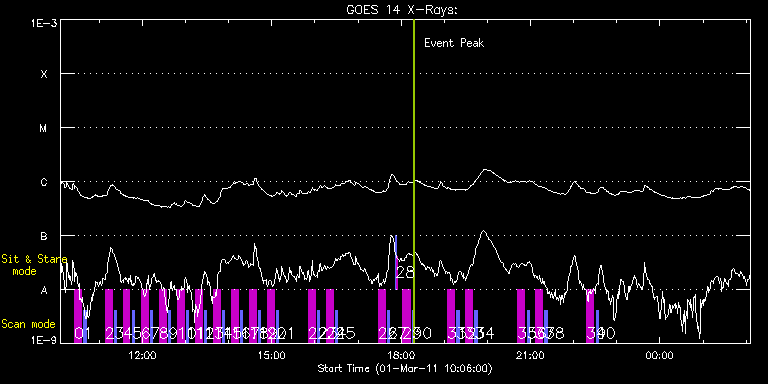Click the 'GOES 14 X-Rays:' plot title

click(402, 10)
